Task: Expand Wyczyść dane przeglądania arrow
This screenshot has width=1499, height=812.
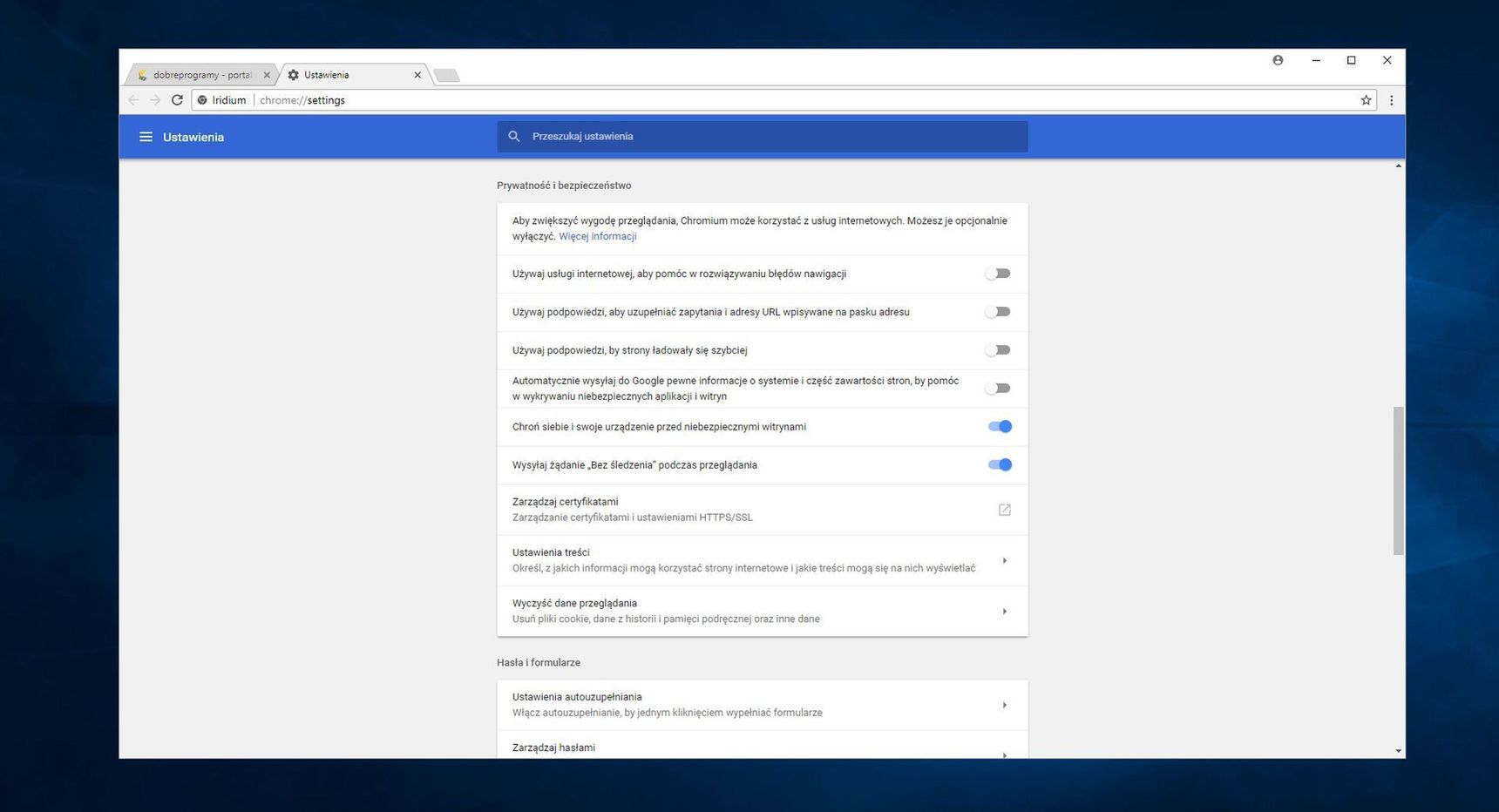Action: pos(1004,612)
